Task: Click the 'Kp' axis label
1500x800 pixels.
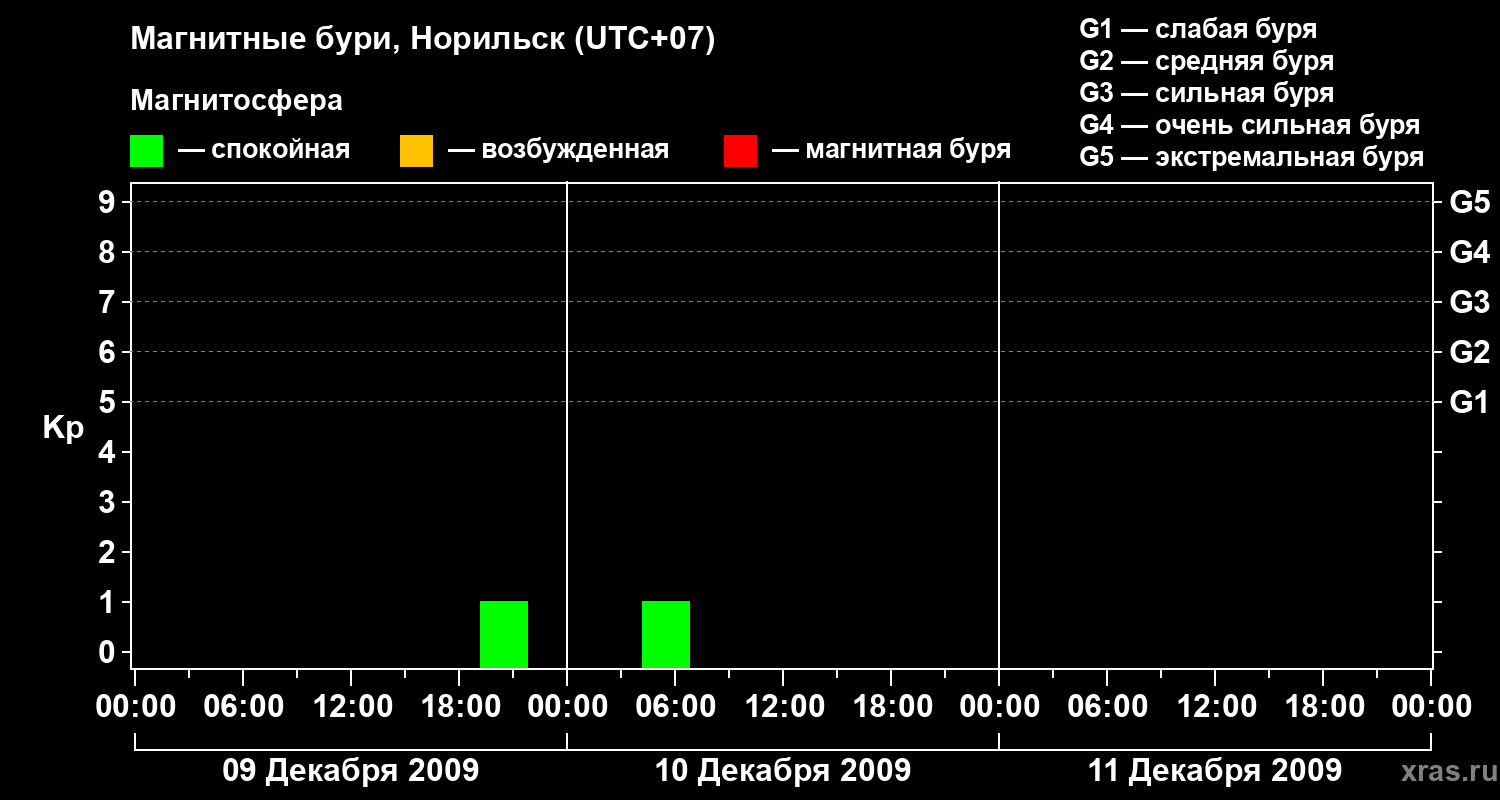Action: click(x=63, y=428)
